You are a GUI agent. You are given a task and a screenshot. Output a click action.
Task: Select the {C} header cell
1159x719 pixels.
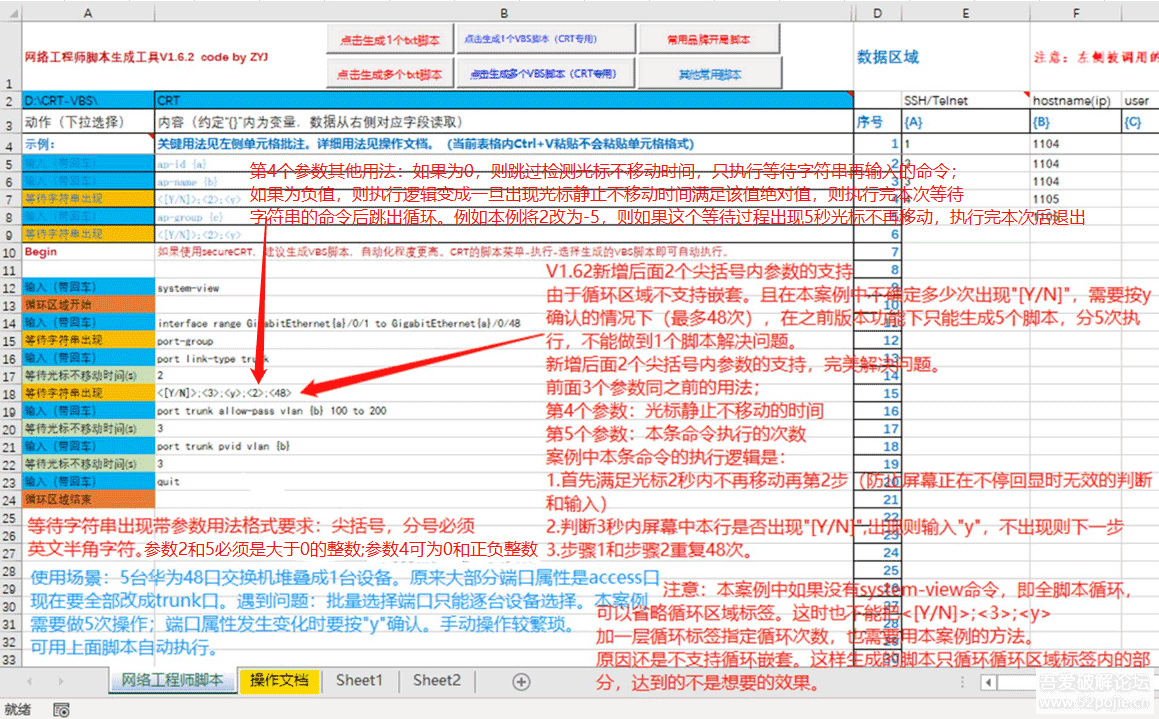[x=1140, y=122]
